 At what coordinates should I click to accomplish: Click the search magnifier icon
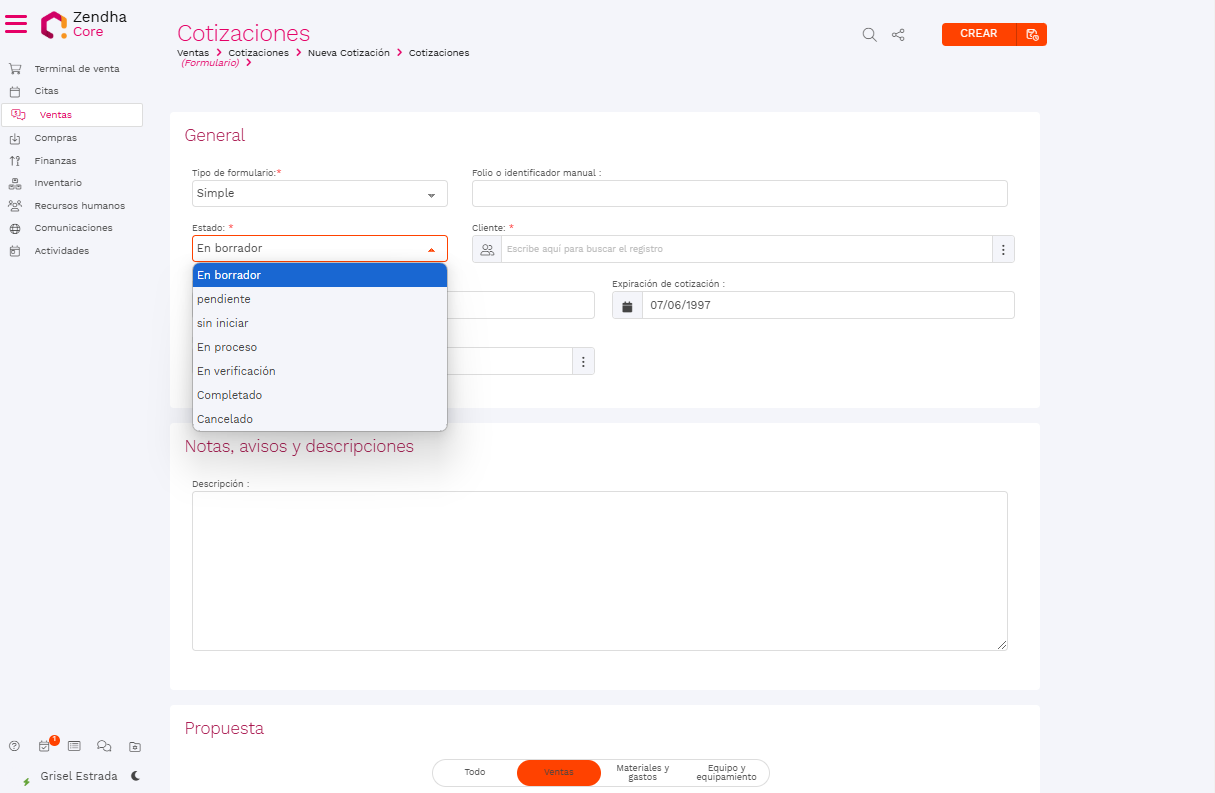[x=869, y=35]
